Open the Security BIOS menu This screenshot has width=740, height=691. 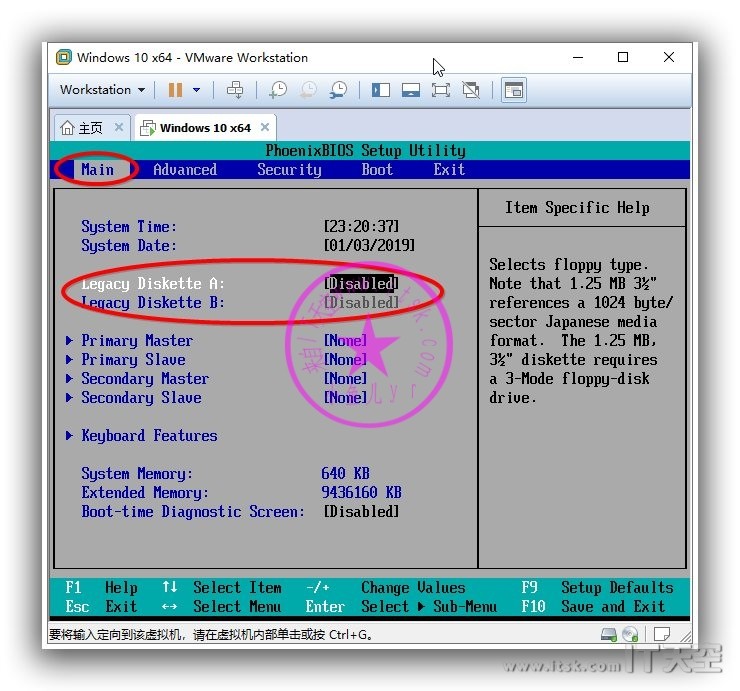pyautogui.click(x=289, y=169)
